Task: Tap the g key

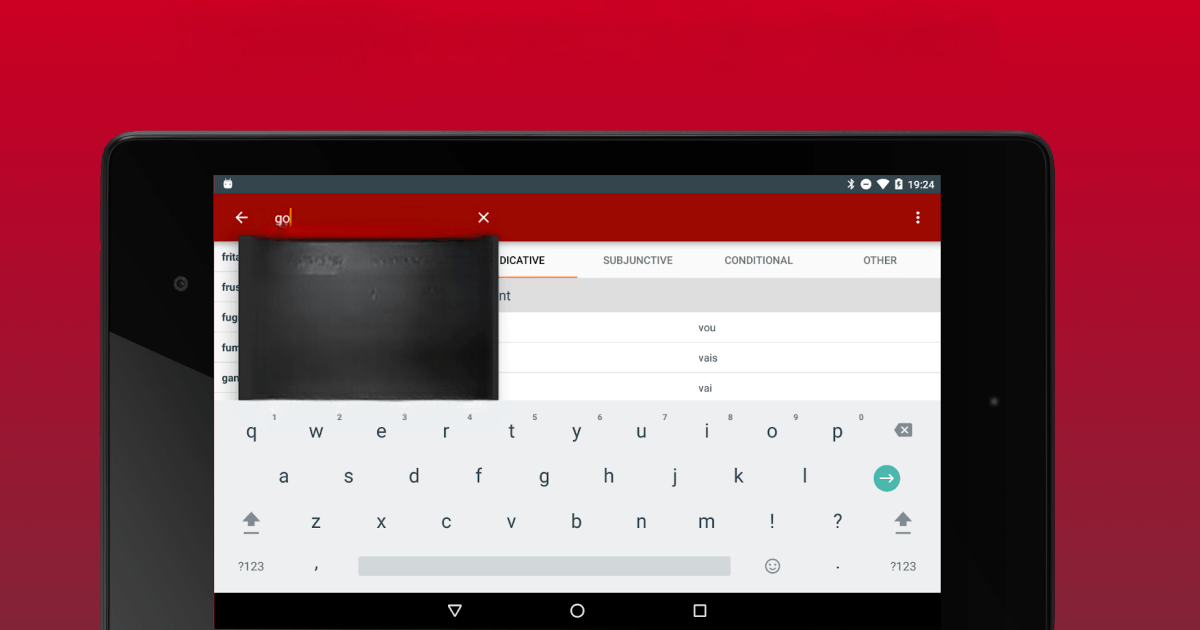Action: 544,477
